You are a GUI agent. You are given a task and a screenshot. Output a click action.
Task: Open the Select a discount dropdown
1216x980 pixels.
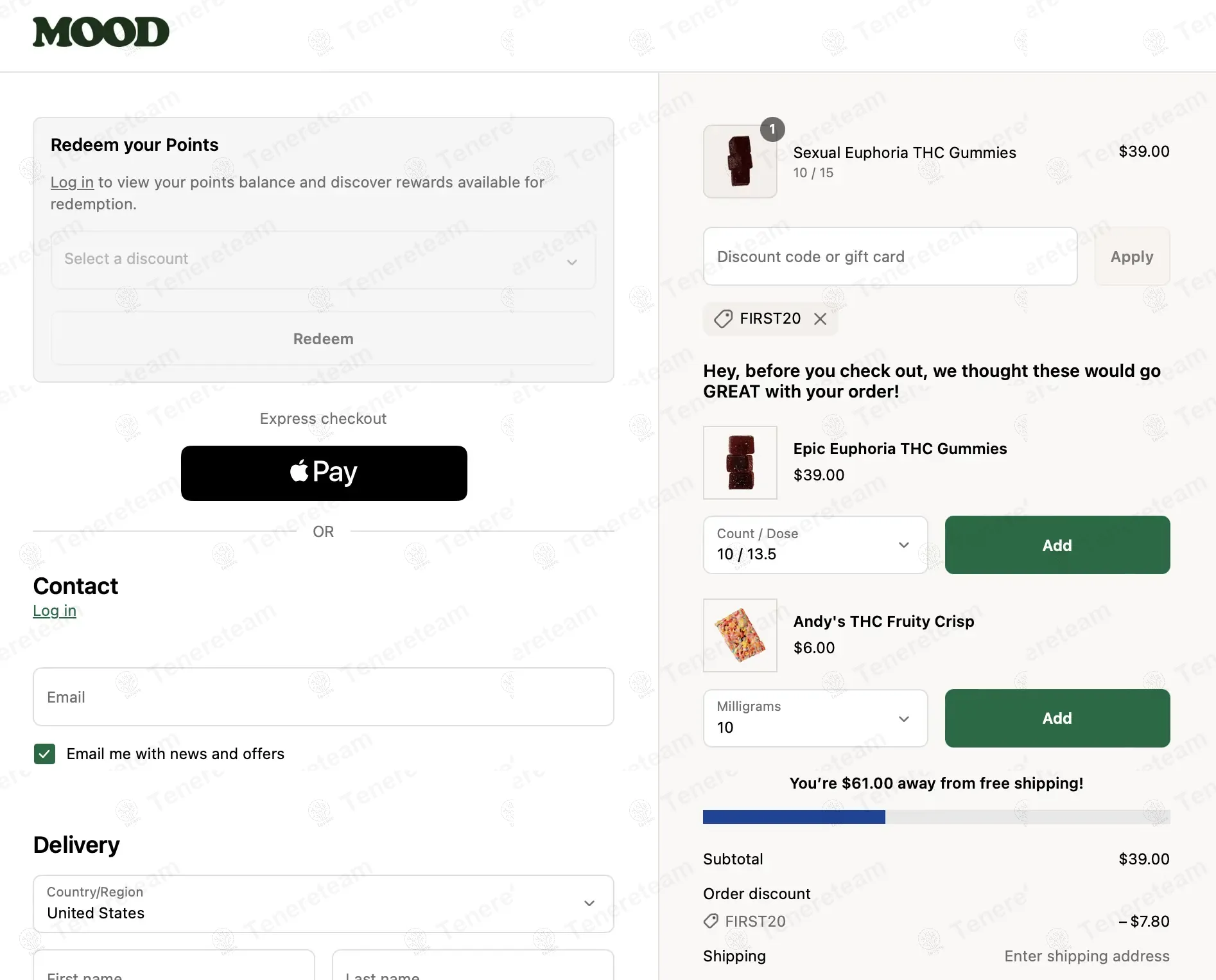point(323,259)
